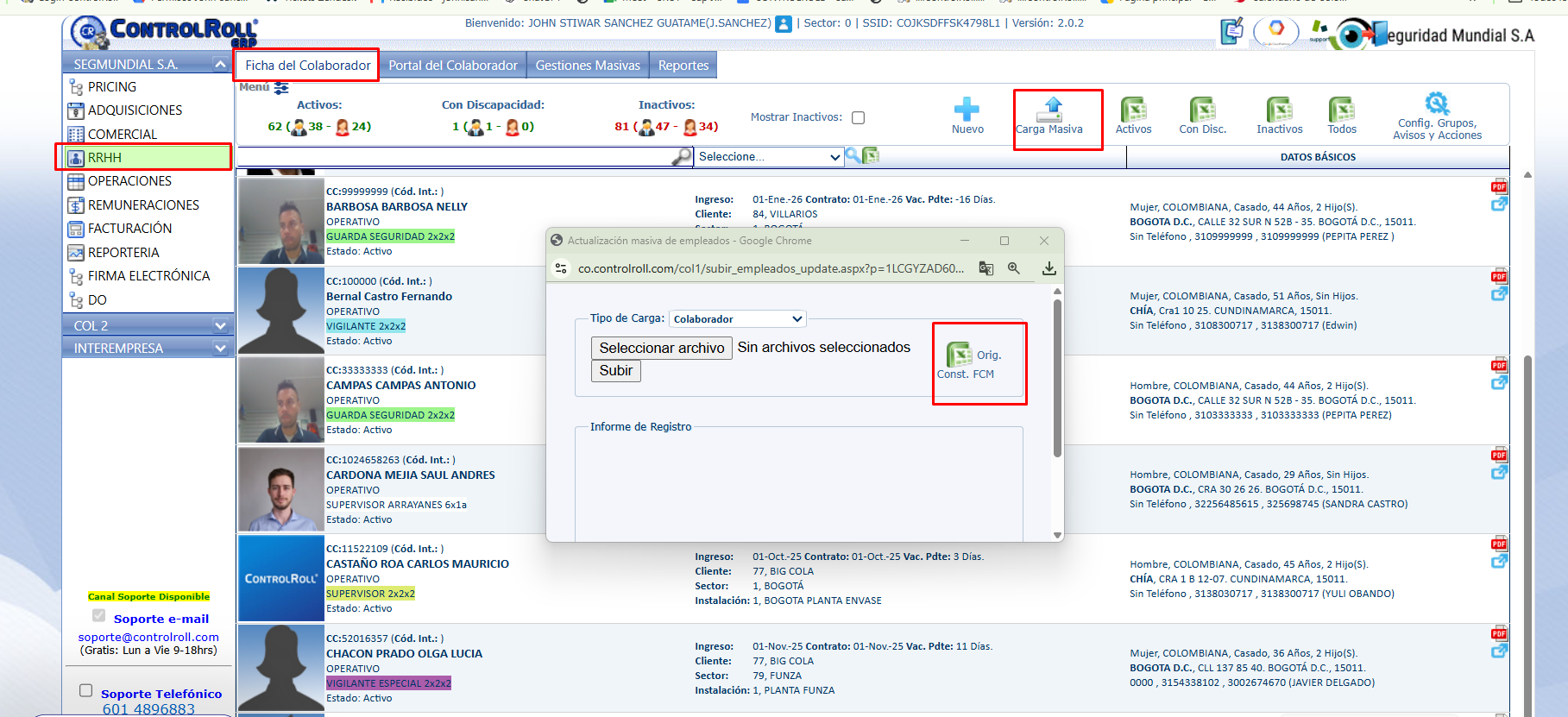This screenshot has height=717, width=1568.
Task: Export Con Disc. list to Excel
Action: 1202,110
